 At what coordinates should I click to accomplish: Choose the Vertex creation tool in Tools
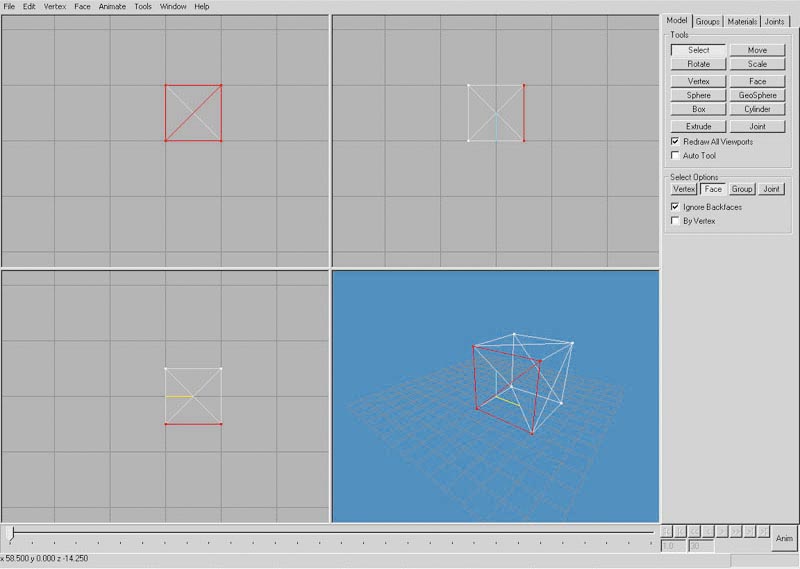coord(698,82)
